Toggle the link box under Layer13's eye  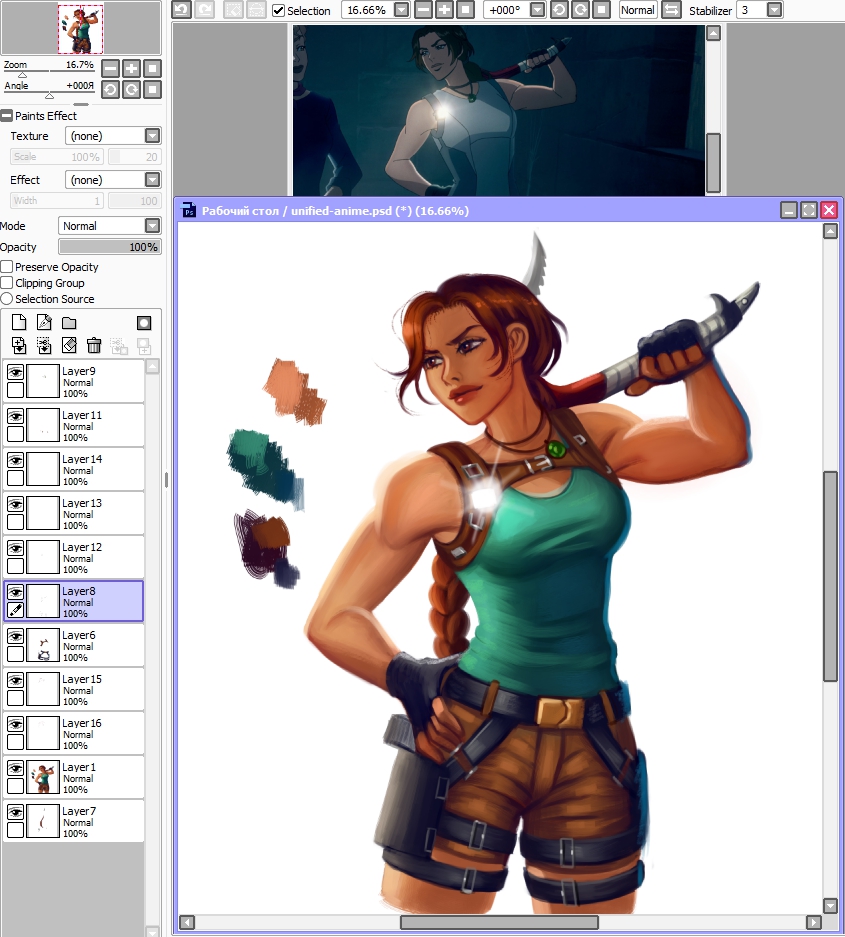16,522
